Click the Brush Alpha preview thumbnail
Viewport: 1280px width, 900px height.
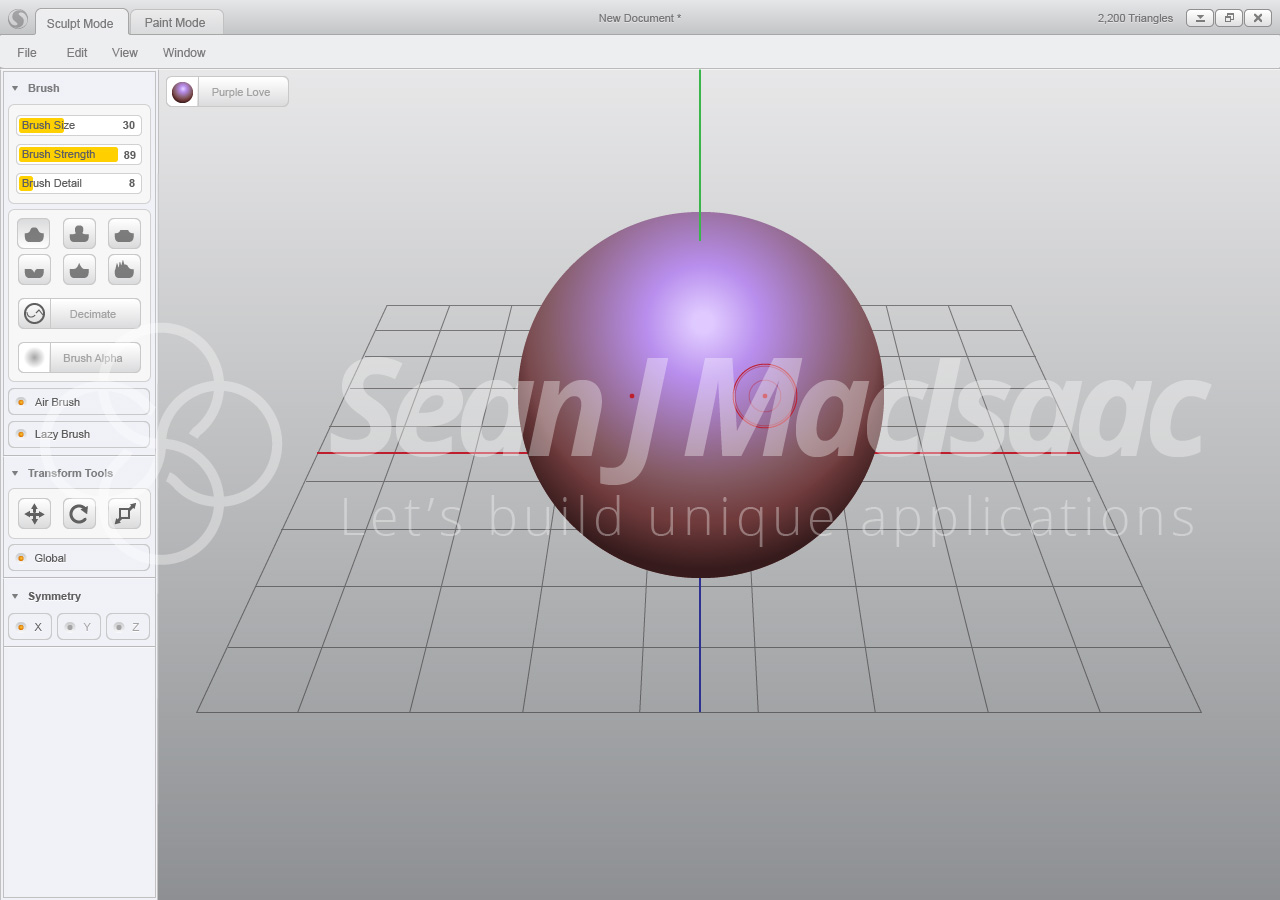pos(34,358)
